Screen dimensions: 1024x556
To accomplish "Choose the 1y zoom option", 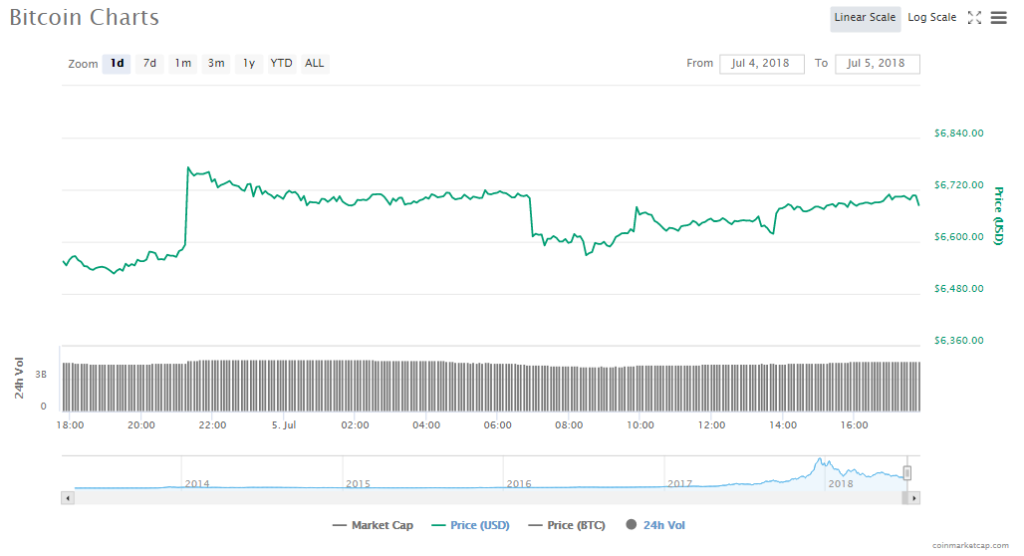I will click(248, 63).
